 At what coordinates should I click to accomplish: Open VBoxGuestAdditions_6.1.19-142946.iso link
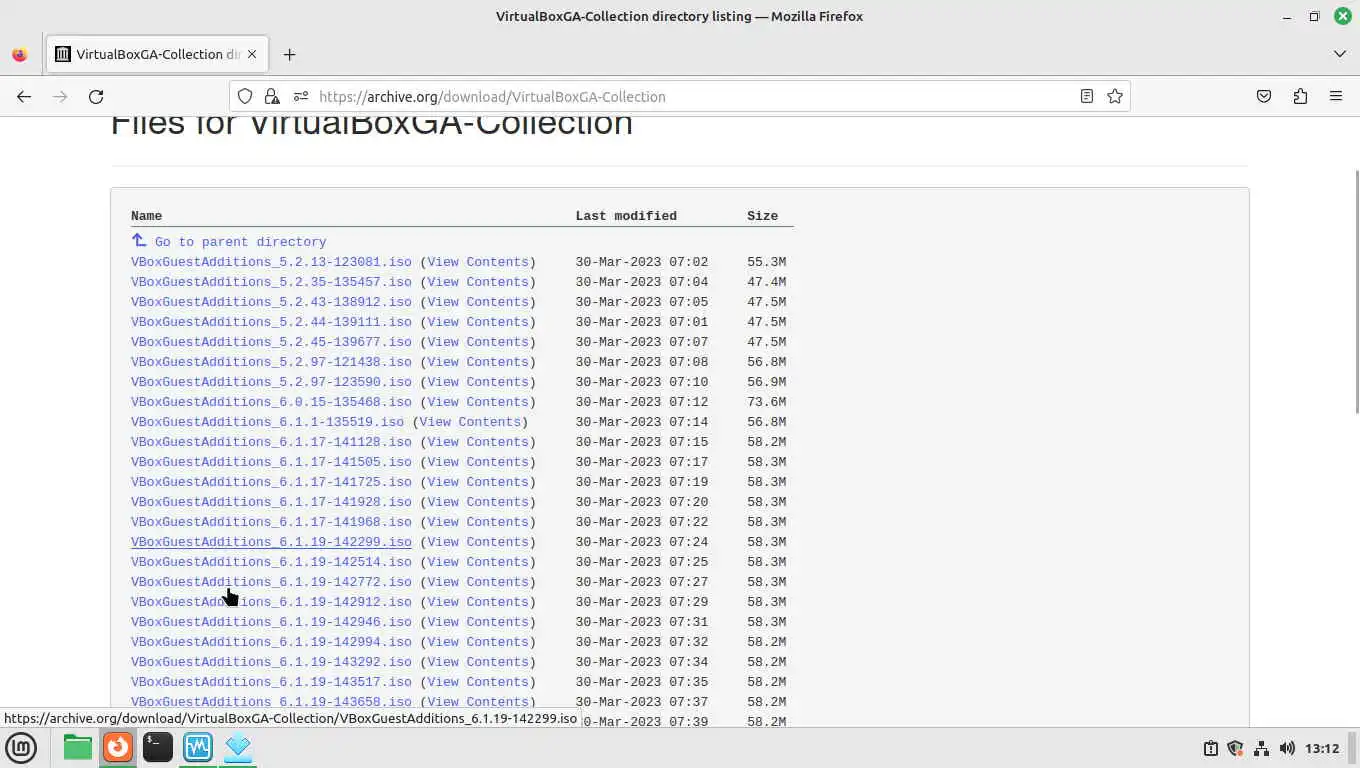[x=271, y=622]
